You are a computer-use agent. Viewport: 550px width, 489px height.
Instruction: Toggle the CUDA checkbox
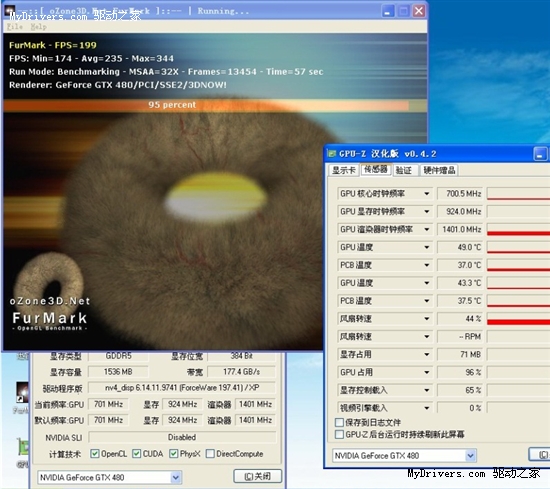click(x=136, y=454)
